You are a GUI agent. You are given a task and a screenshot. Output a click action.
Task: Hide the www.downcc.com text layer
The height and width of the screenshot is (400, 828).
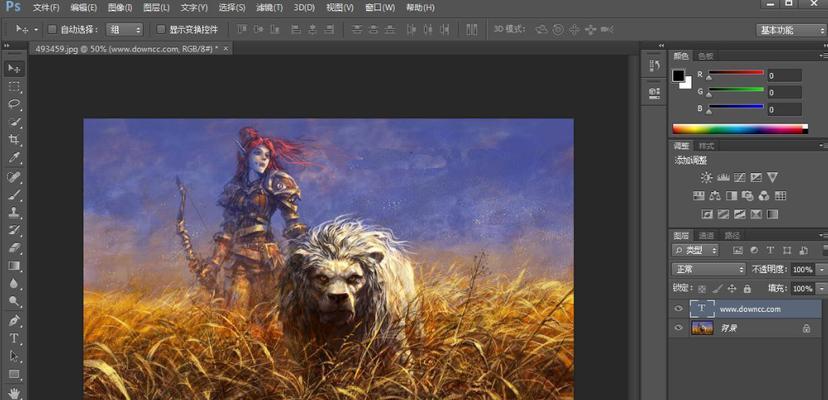pos(679,309)
